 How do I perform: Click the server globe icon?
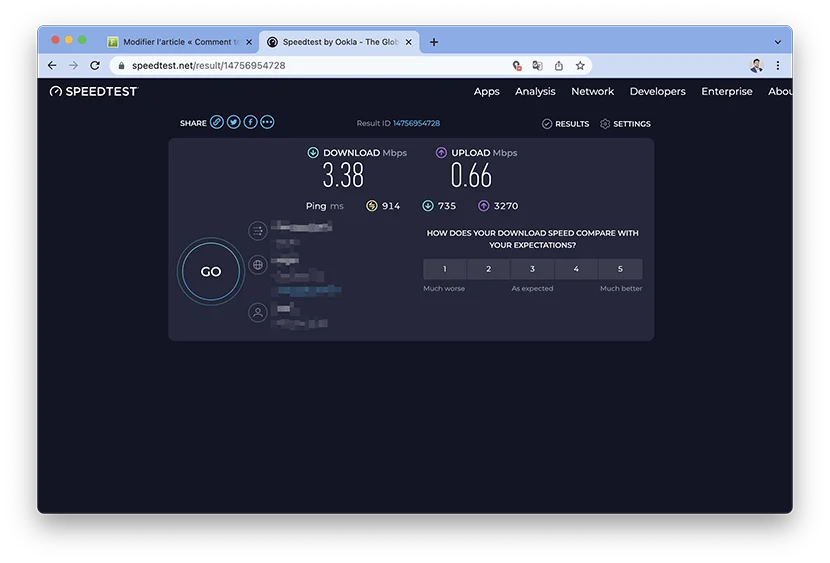click(258, 265)
